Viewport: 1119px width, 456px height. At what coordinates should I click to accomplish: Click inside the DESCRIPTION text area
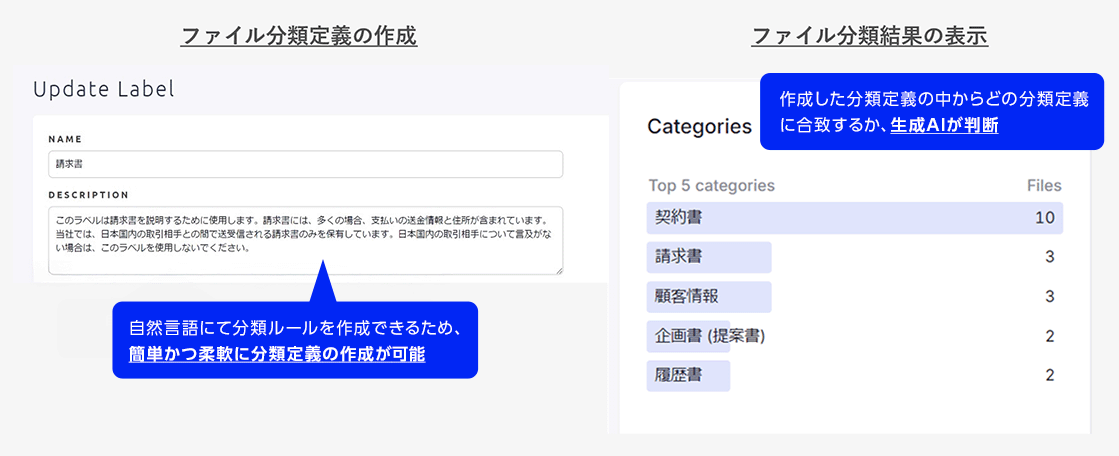305,240
